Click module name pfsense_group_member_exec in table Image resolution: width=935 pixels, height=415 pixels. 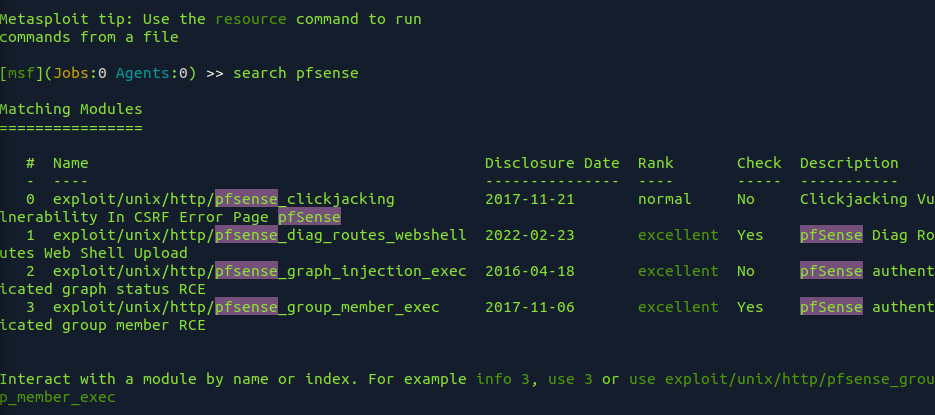[327, 307]
